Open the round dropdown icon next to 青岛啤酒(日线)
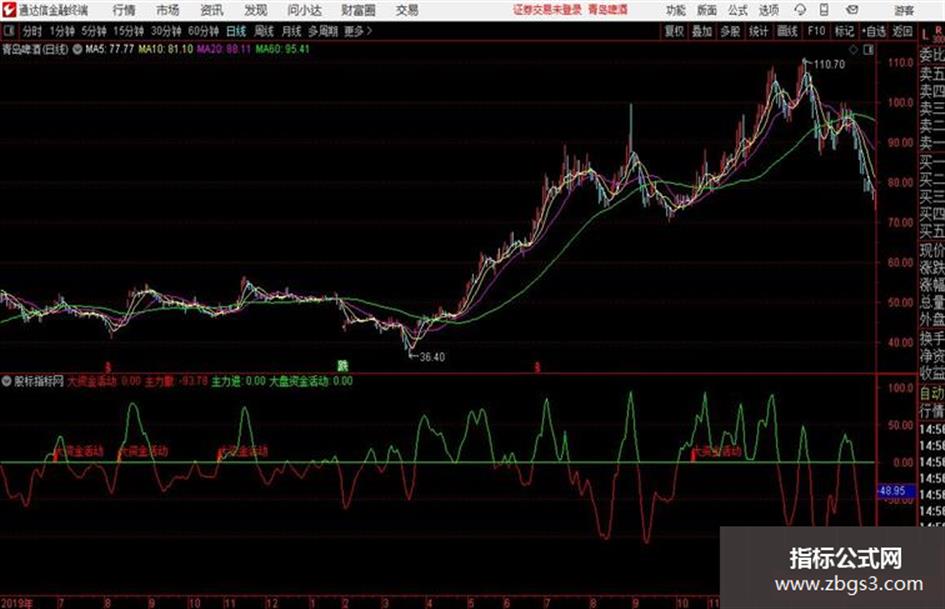945x609 pixels. (77, 49)
